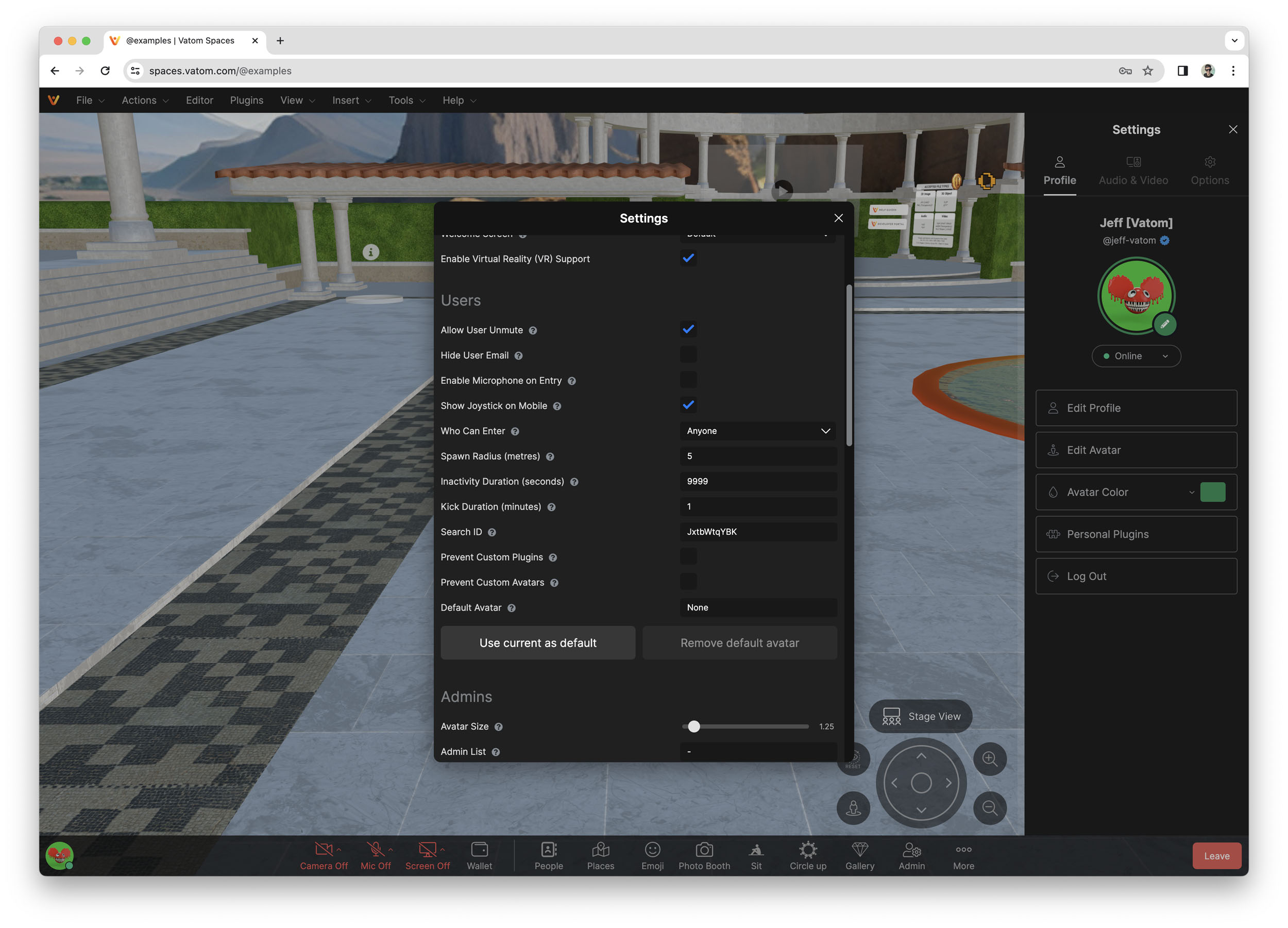Open the Places map

coord(600,855)
